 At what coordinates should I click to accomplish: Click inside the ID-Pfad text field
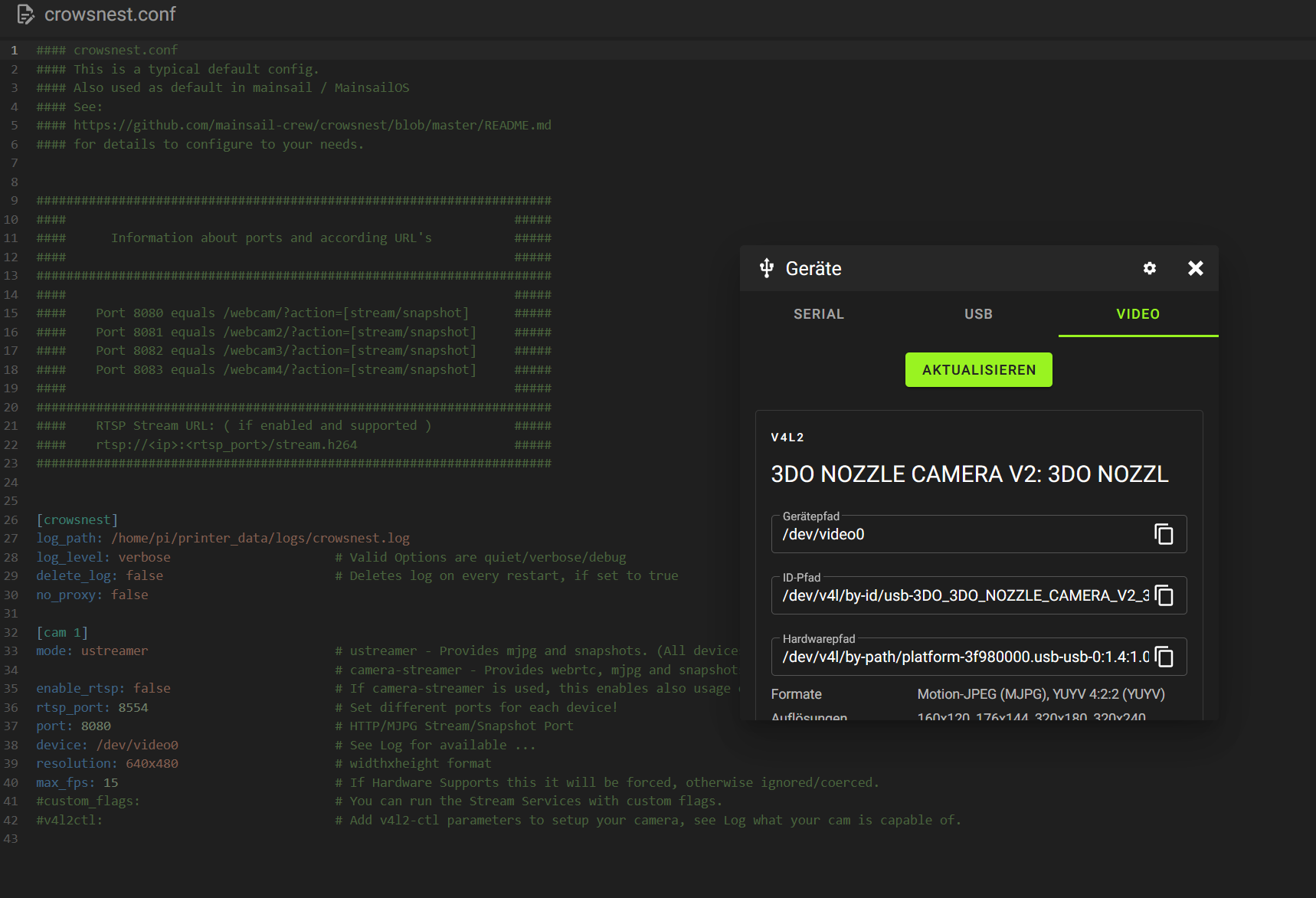click(958, 596)
